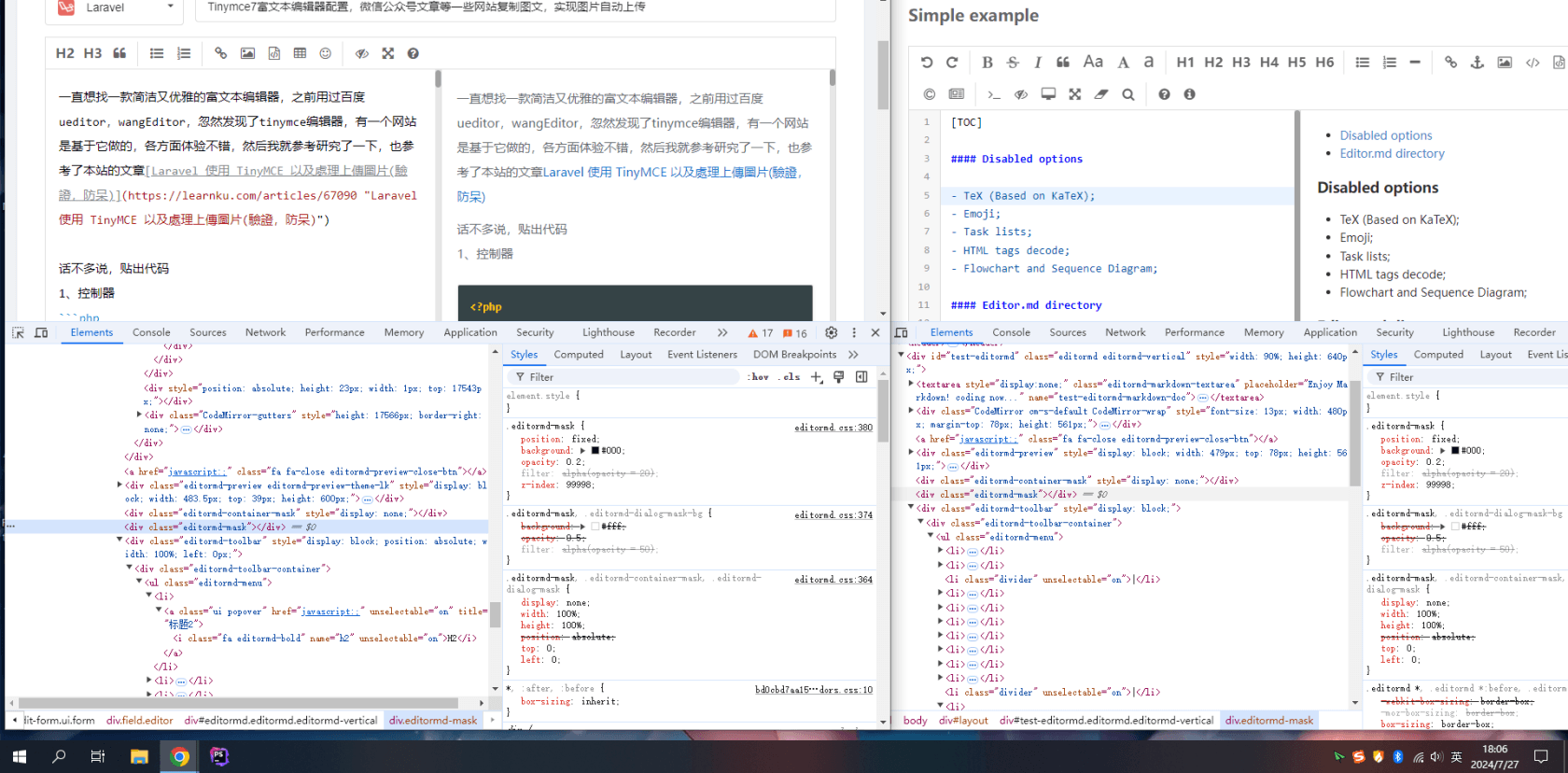Open Computed tab in left DevTools
Viewport: 1568px width, 773px height.
point(579,355)
